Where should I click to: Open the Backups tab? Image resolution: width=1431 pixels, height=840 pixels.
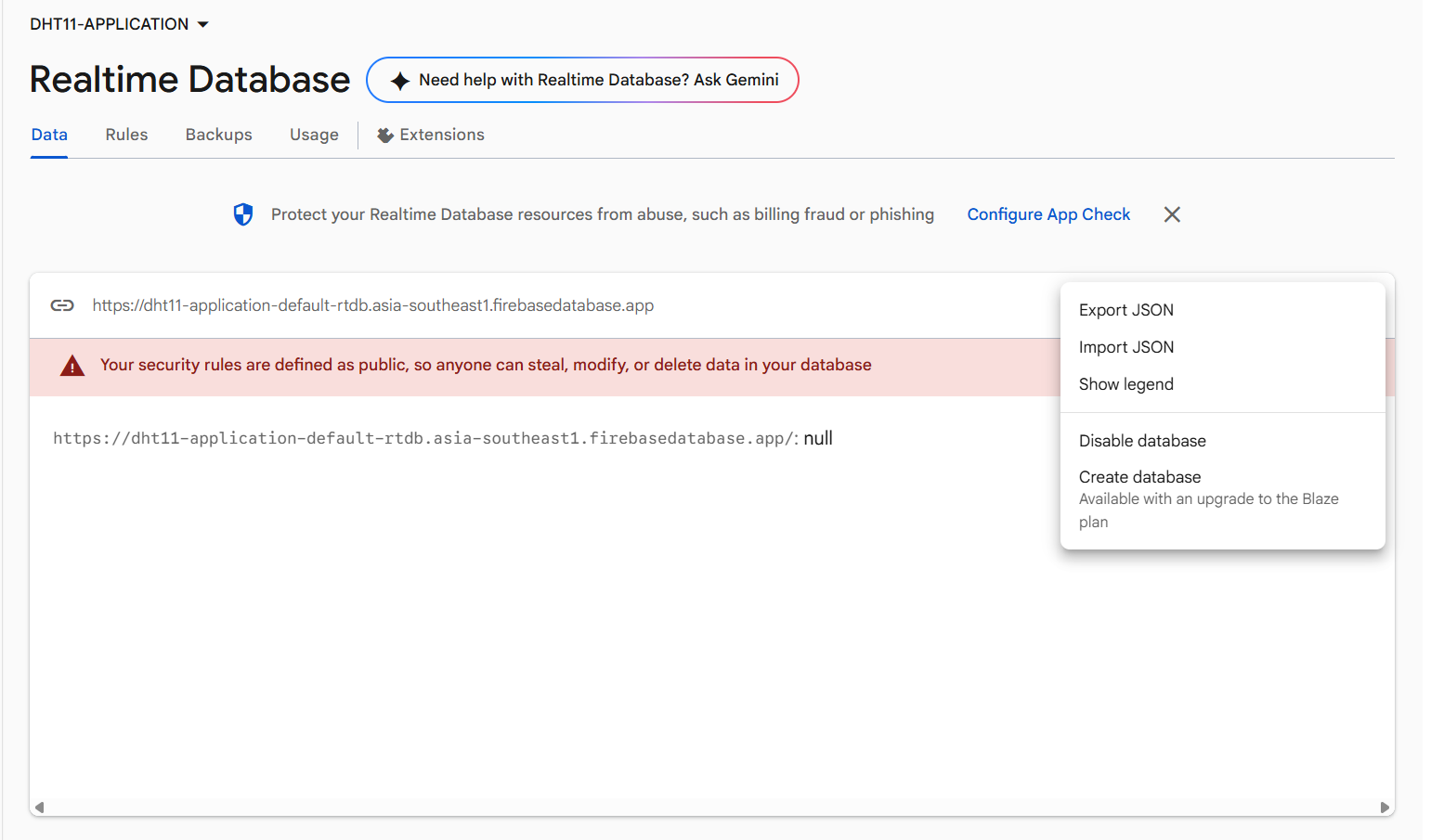pos(218,135)
